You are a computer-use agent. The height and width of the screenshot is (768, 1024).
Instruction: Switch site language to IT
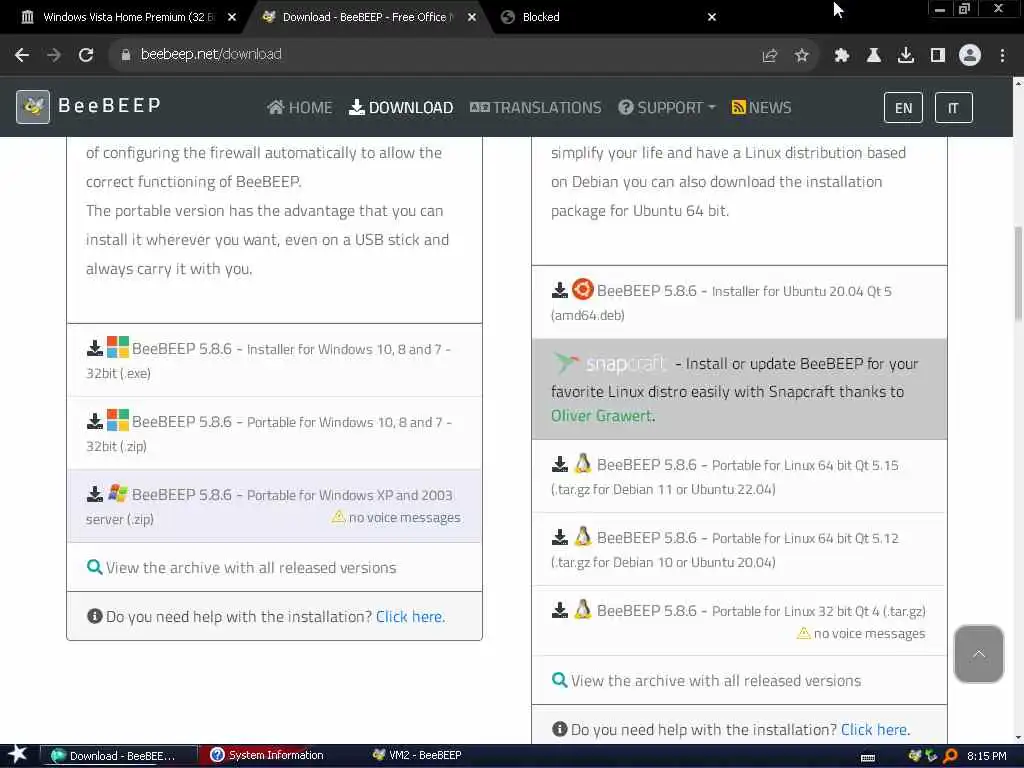[953, 108]
